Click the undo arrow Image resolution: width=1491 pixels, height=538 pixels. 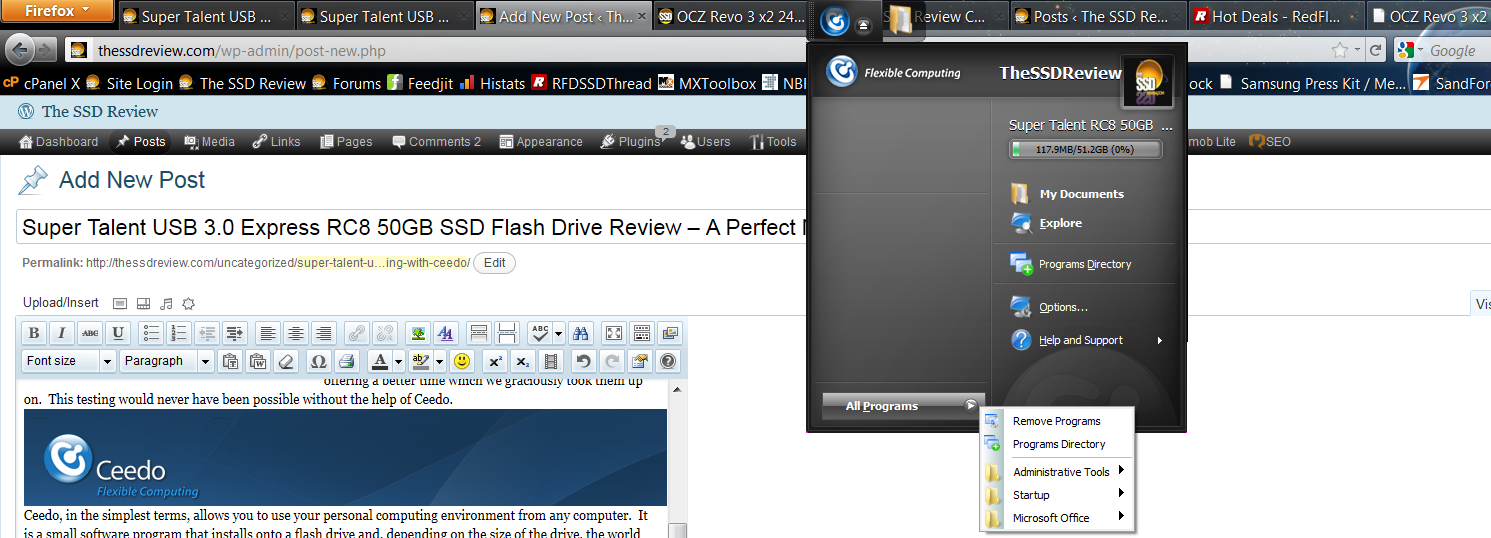(583, 361)
